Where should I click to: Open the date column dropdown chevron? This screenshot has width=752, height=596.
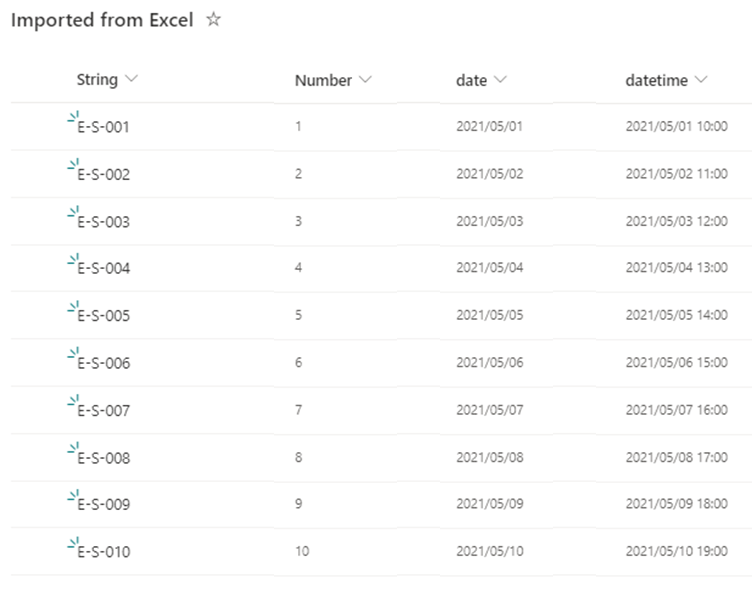(x=500, y=80)
